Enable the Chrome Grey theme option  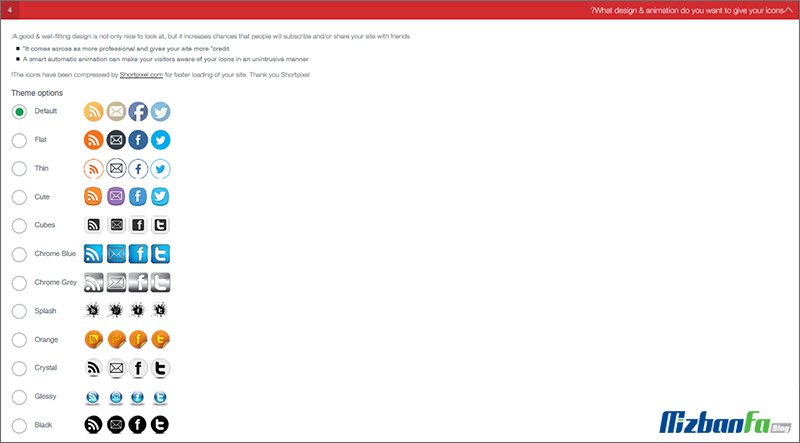tap(19, 283)
